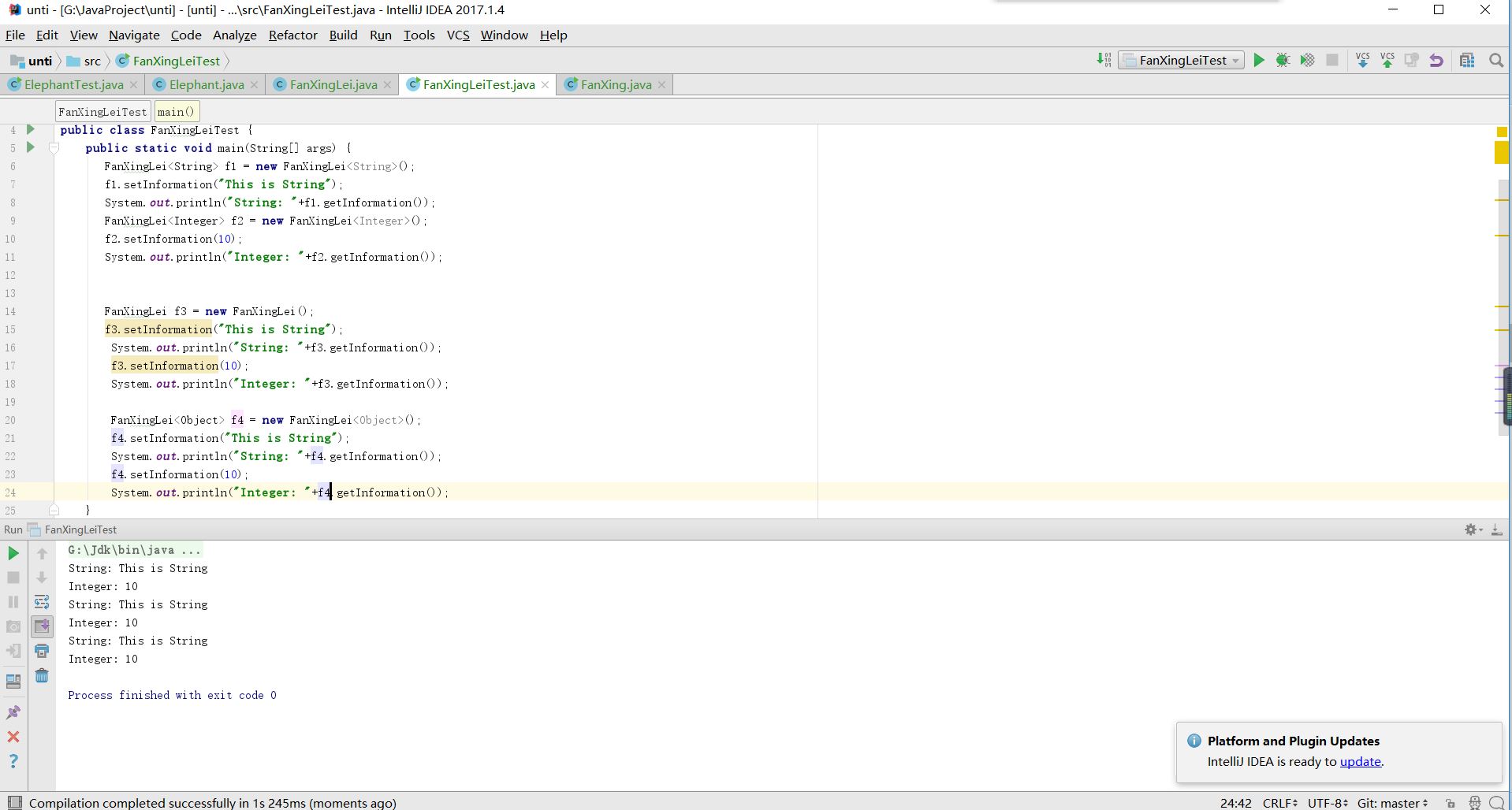Click the run gutter arrow beside main method
The height and width of the screenshot is (810, 1512).
click(x=31, y=147)
